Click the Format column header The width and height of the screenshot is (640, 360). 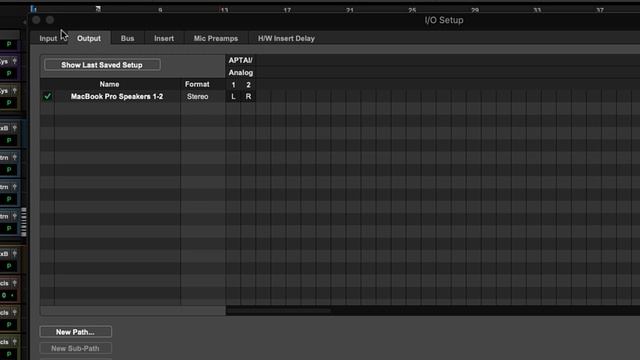(197, 84)
